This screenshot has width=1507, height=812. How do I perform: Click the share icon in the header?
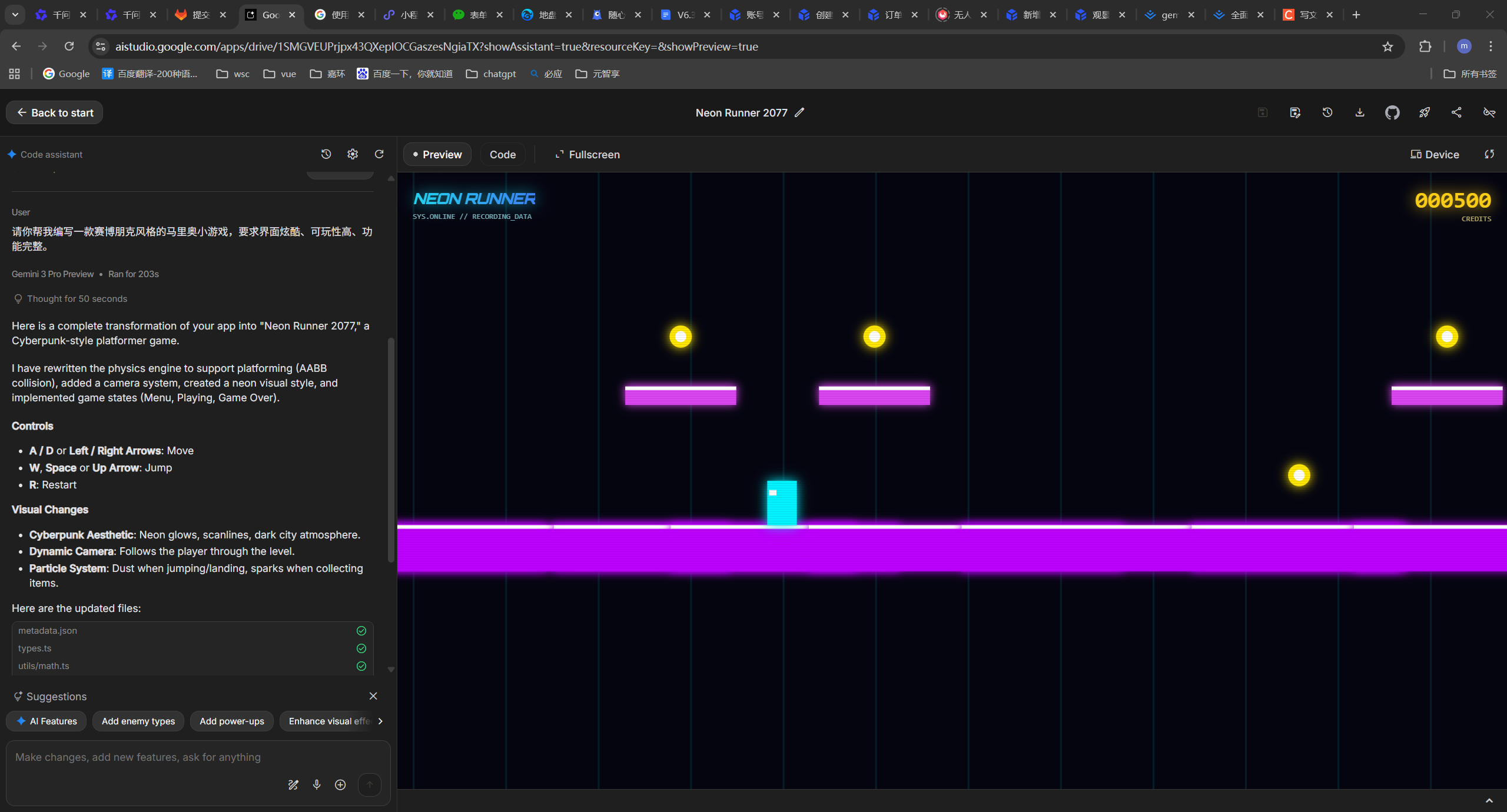[1456, 112]
